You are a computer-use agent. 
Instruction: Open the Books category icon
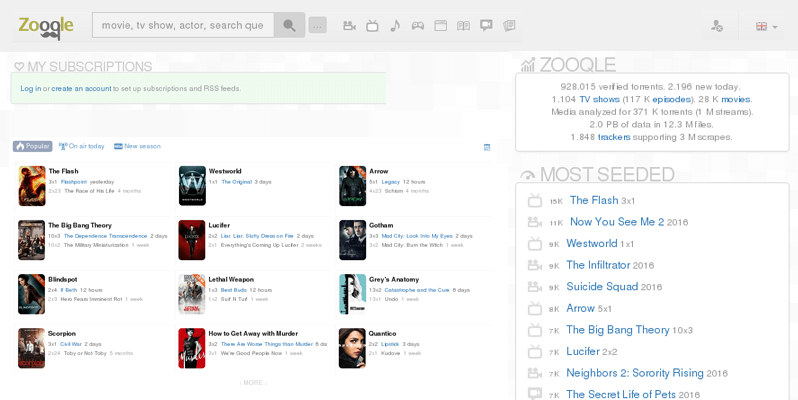pos(463,25)
